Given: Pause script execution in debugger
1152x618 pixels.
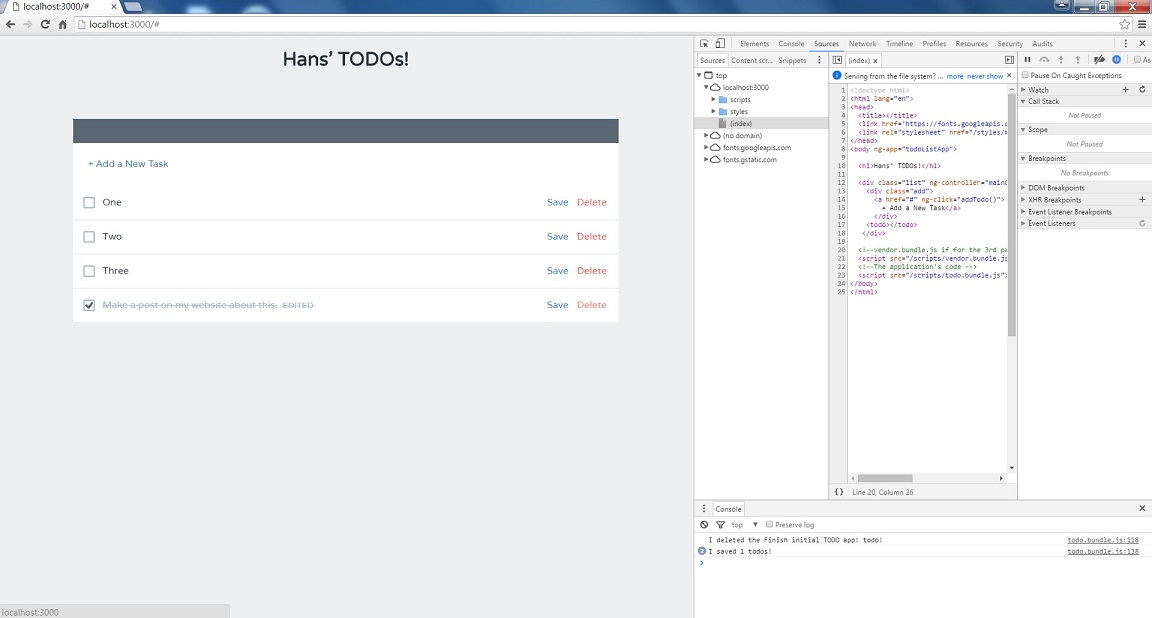Looking at the screenshot, I should tap(1028, 60).
